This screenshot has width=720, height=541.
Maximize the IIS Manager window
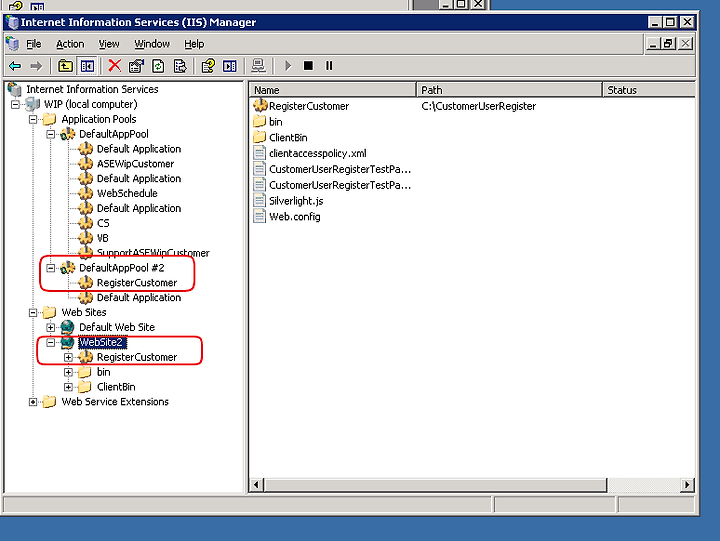[670, 22]
